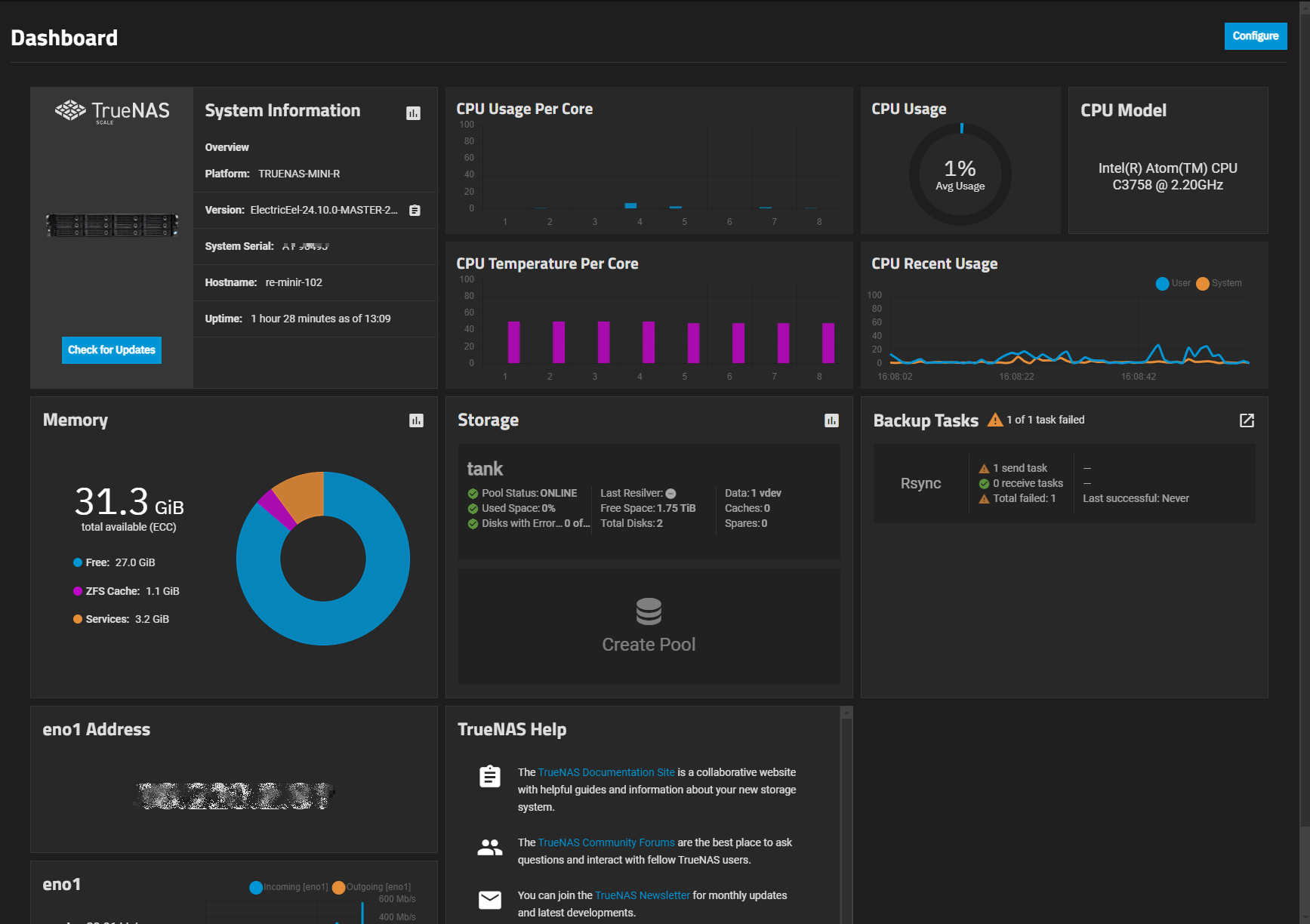The width and height of the screenshot is (1310, 924).
Task: Copy the version using the clipboard icon
Action: (x=414, y=211)
